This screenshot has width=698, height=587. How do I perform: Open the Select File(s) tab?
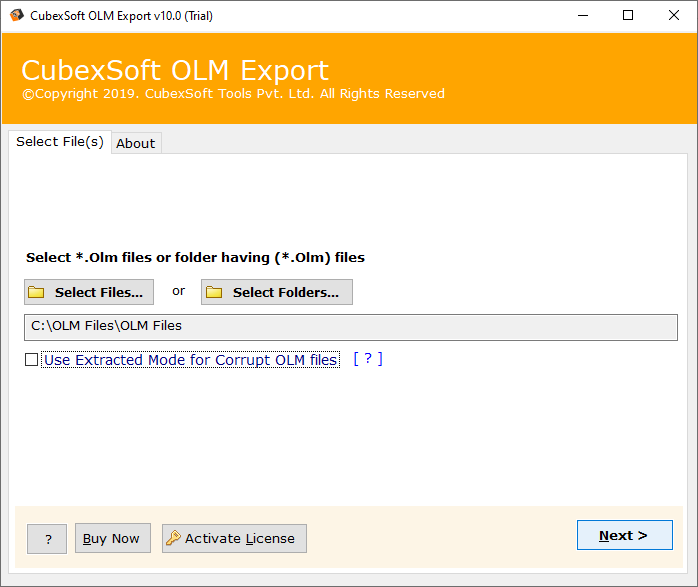click(60, 142)
